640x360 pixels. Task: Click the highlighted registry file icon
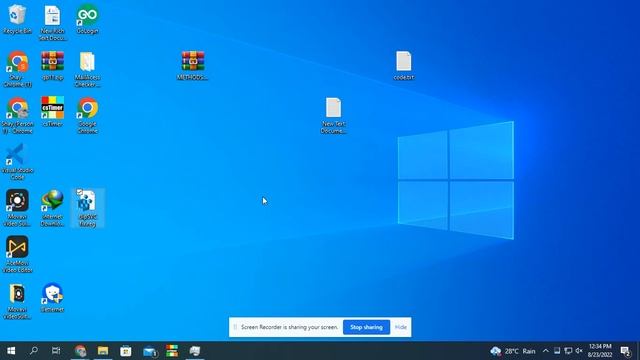tap(87, 208)
